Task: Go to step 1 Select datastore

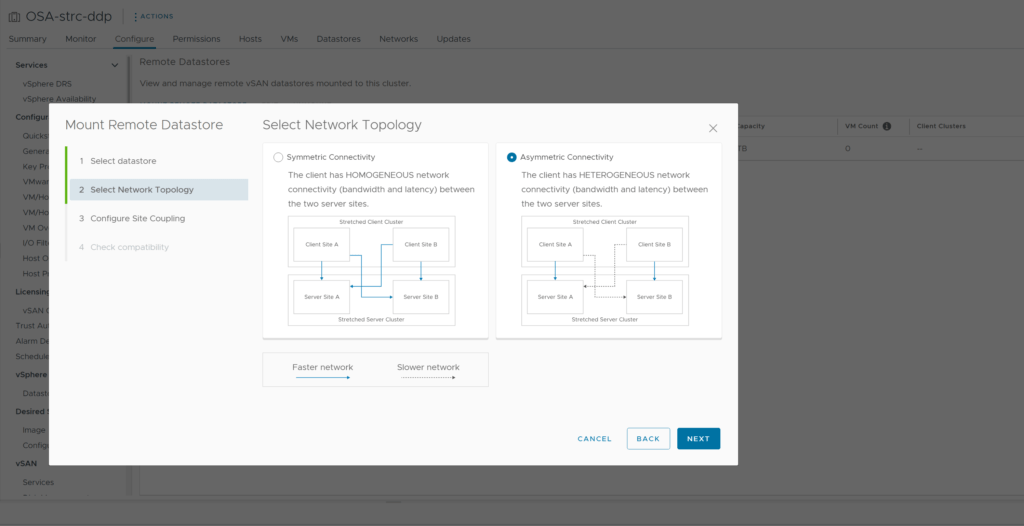Action: tap(123, 161)
